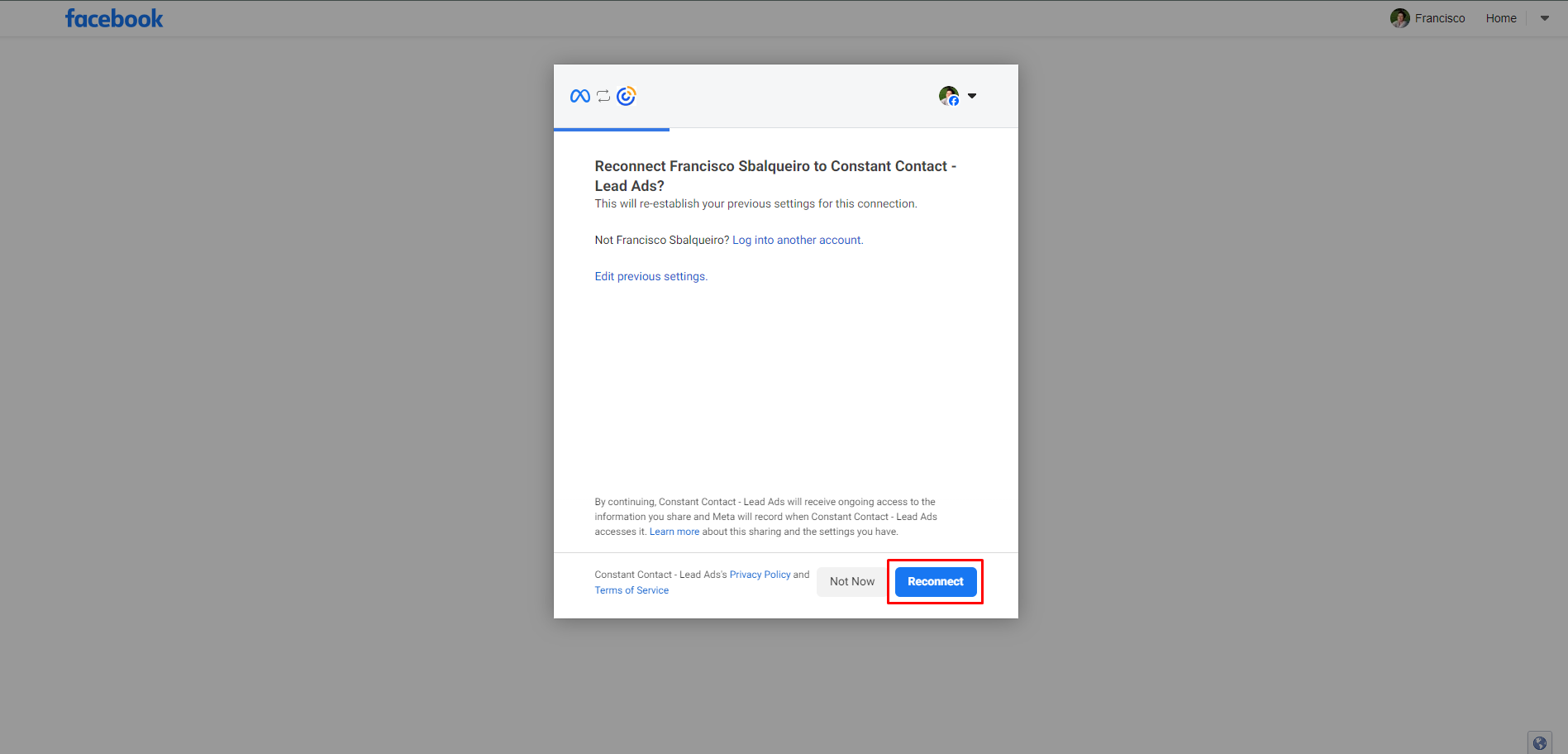Click the globe icon at bottom right
Viewport: 1568px width, 754px height.
coord(1539,742)
